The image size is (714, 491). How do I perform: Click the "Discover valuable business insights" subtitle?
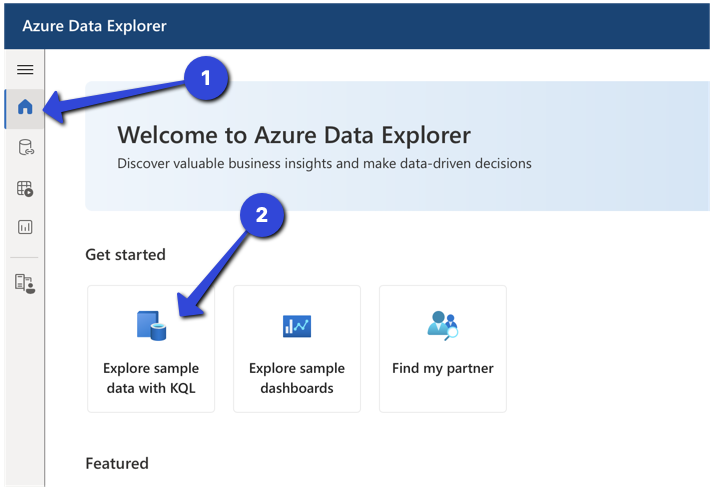point(324,164)
